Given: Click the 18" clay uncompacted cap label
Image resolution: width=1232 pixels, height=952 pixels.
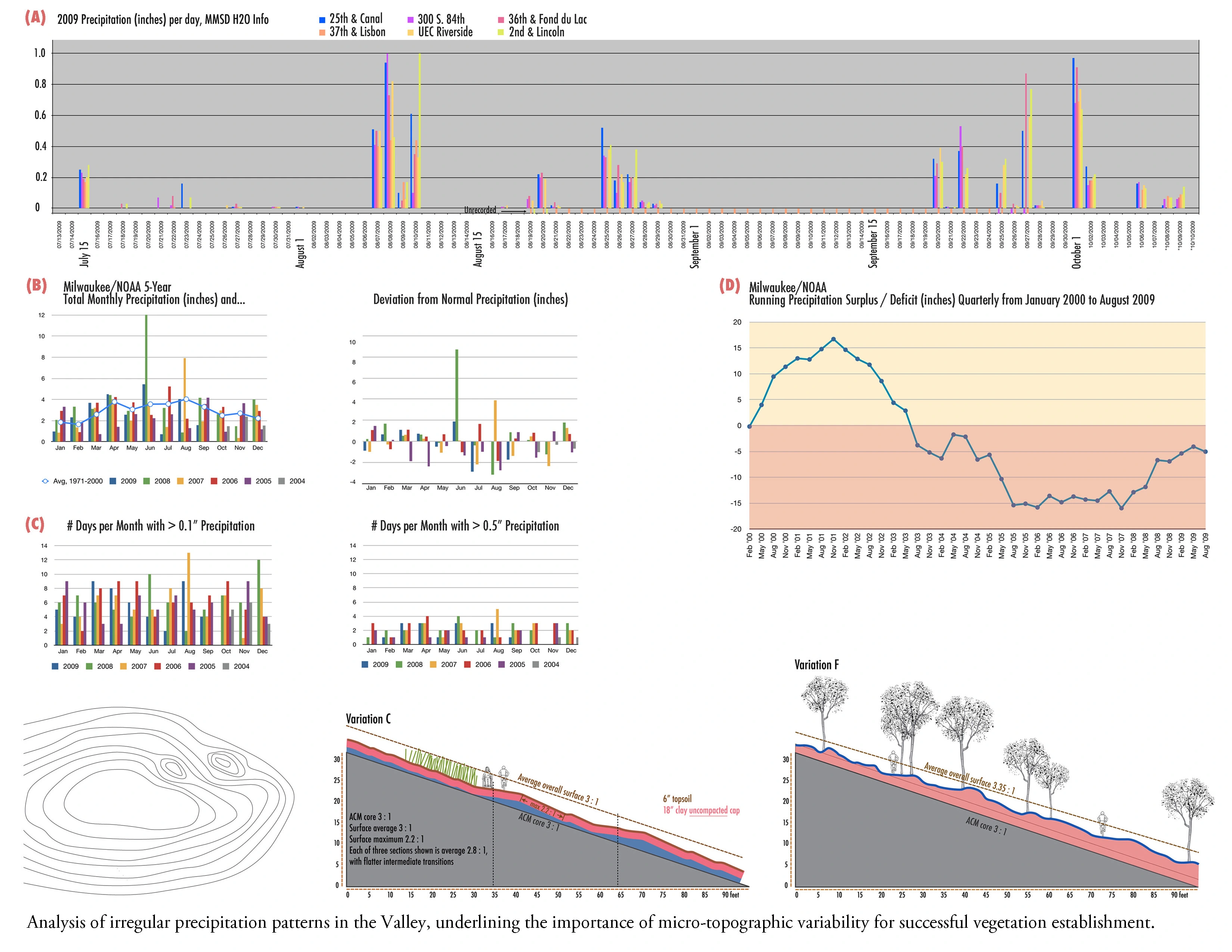Looking at the screenshot, I should point(701,811).
